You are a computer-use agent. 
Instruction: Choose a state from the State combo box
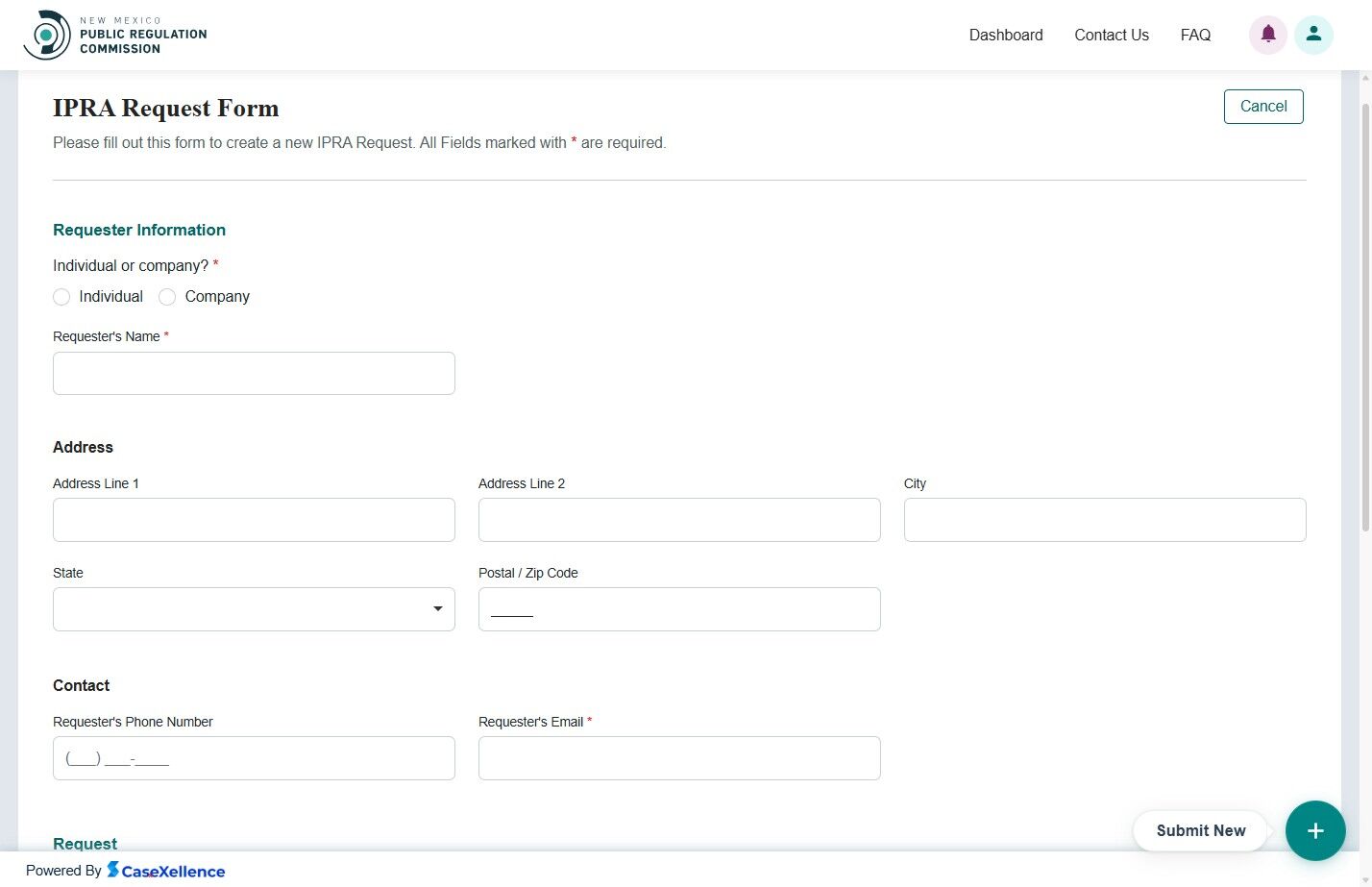(254, 608)
